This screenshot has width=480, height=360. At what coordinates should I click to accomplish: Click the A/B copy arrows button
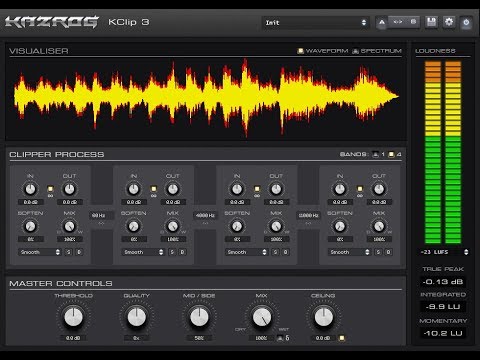pyautogui.click(x=398, y=22)
